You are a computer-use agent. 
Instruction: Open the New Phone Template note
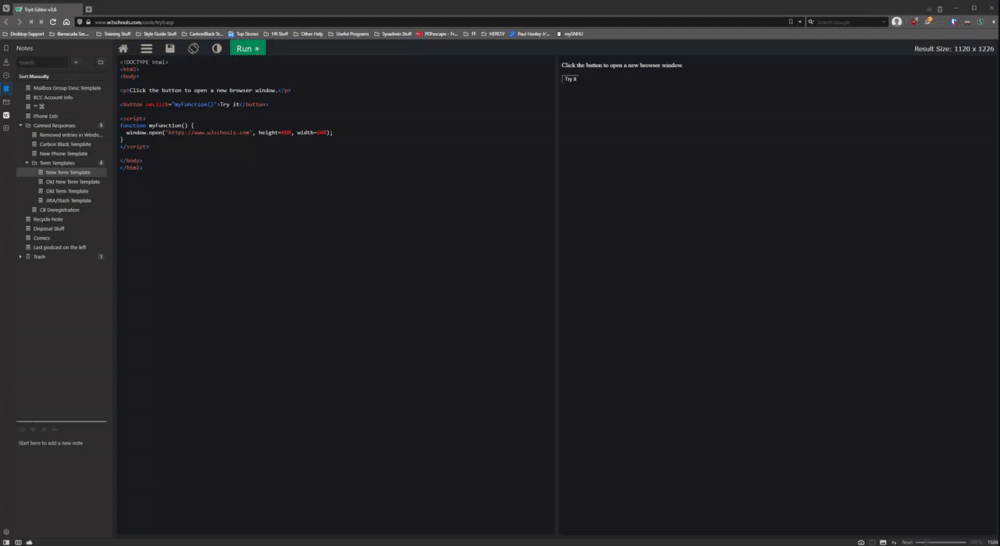pyautogui.click(x=62, y=154)
